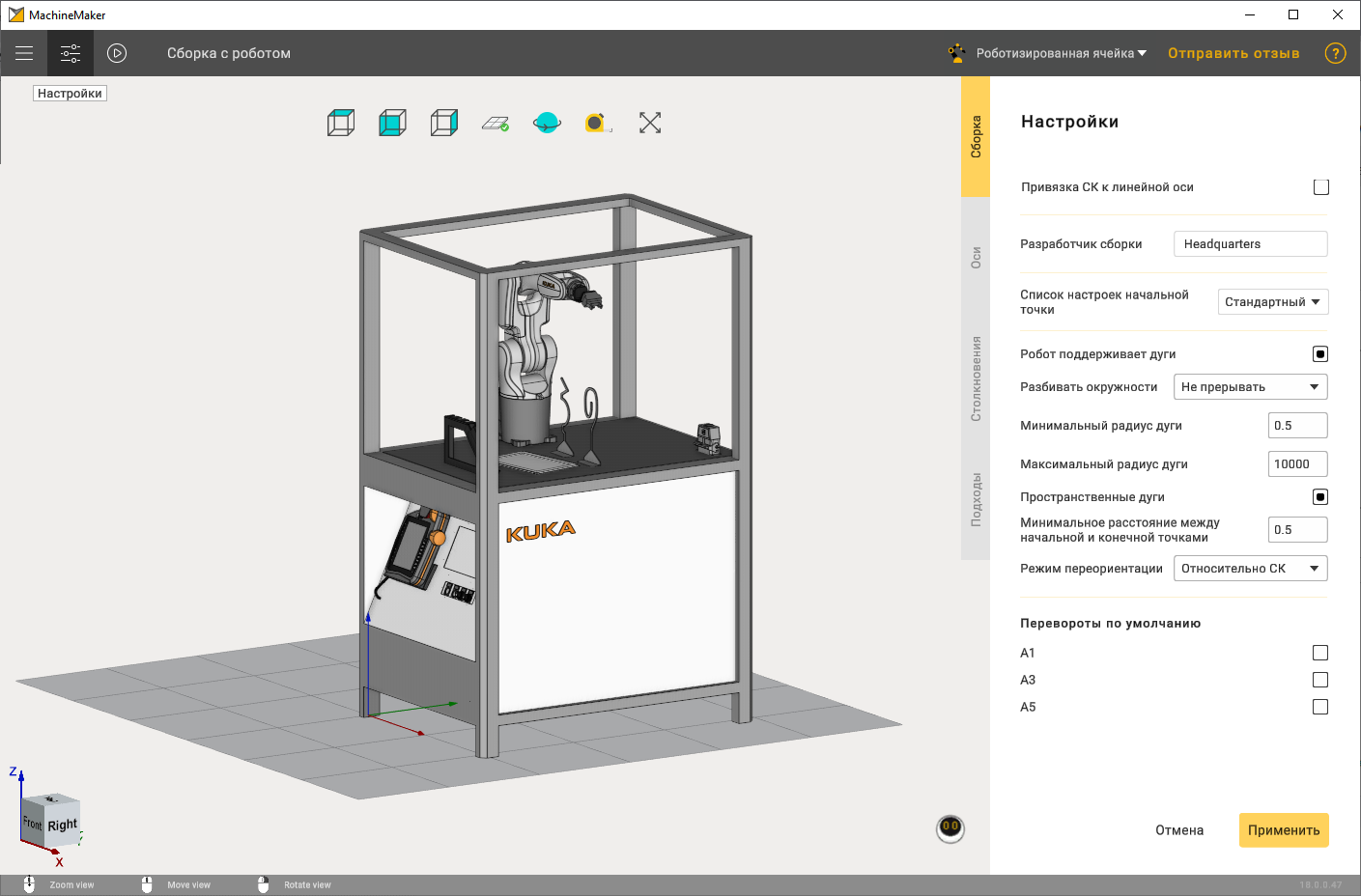This screenshot has height=896, width=1361.
Task: Switch to the Столкновения tab
Action: (x=976, y=378)
